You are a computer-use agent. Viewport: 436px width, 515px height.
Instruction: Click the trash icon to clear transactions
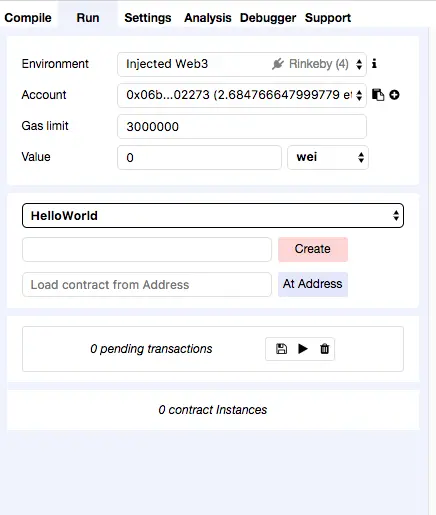(324, 349)
